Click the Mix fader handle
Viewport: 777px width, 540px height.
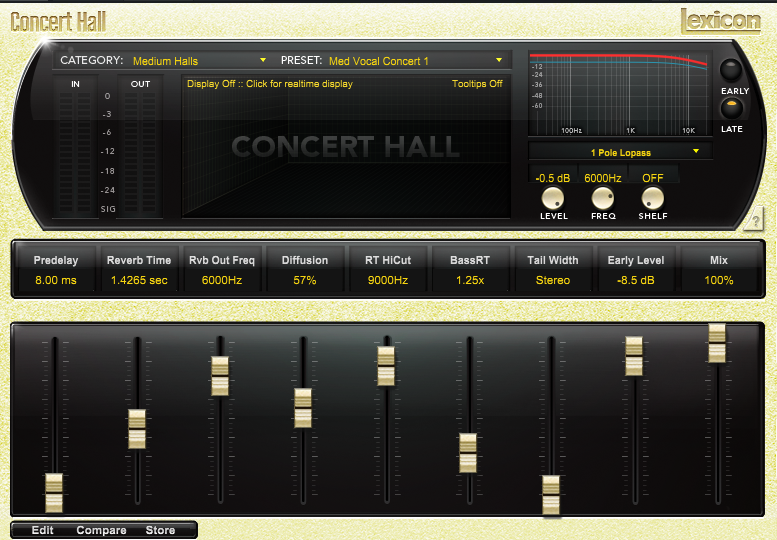(717, 343)
